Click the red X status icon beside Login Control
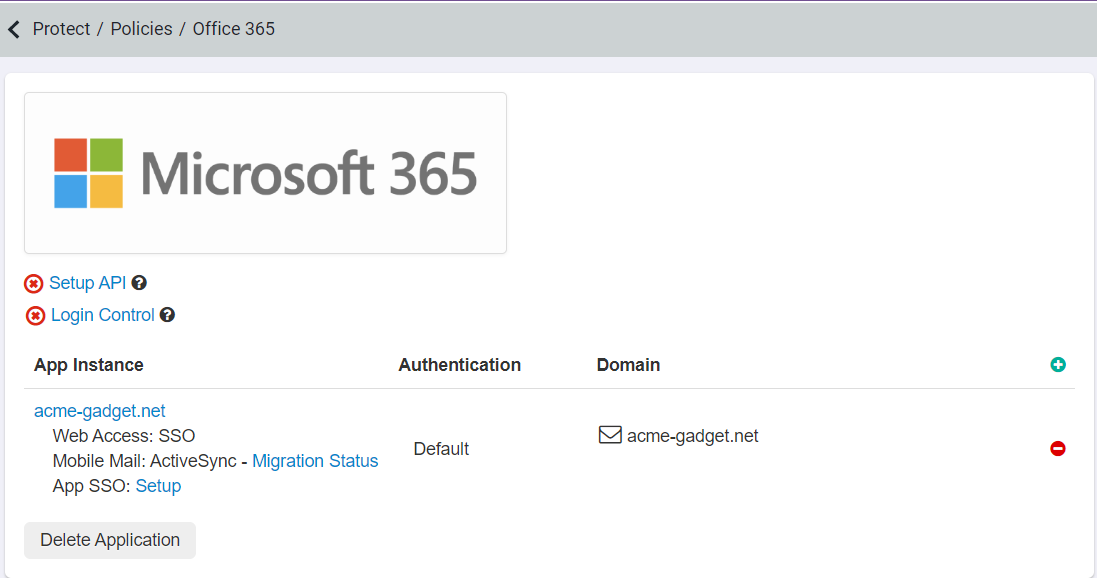 pos(35,316)
